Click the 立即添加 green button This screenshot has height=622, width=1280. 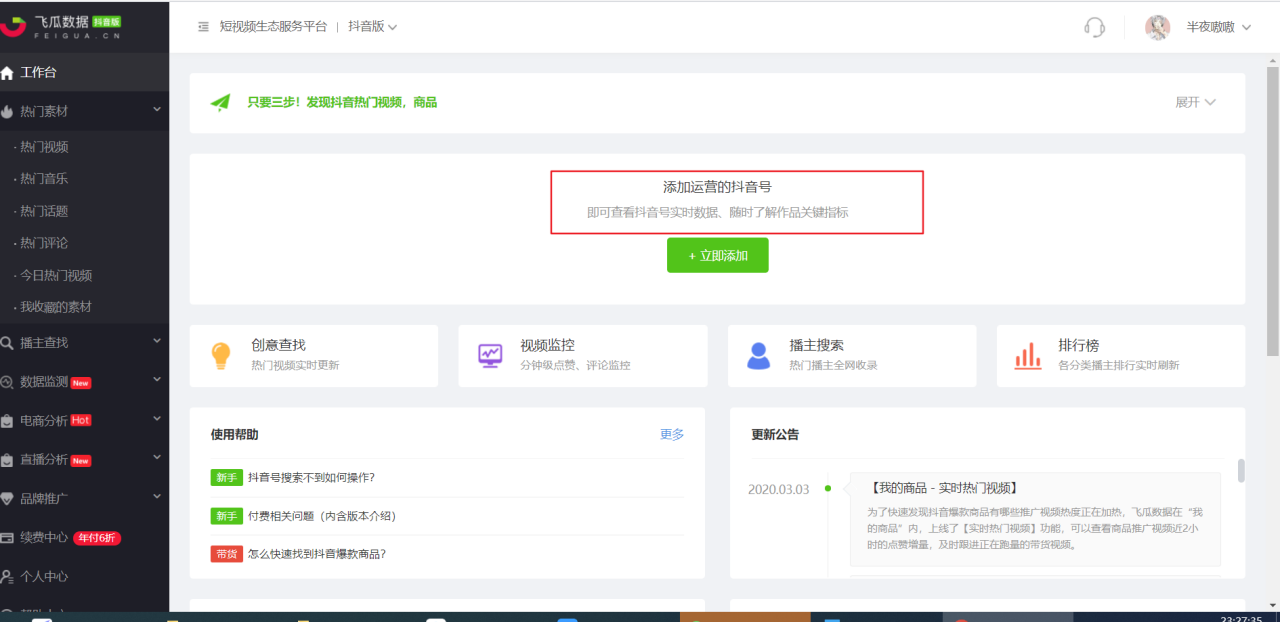click(717, 255)
